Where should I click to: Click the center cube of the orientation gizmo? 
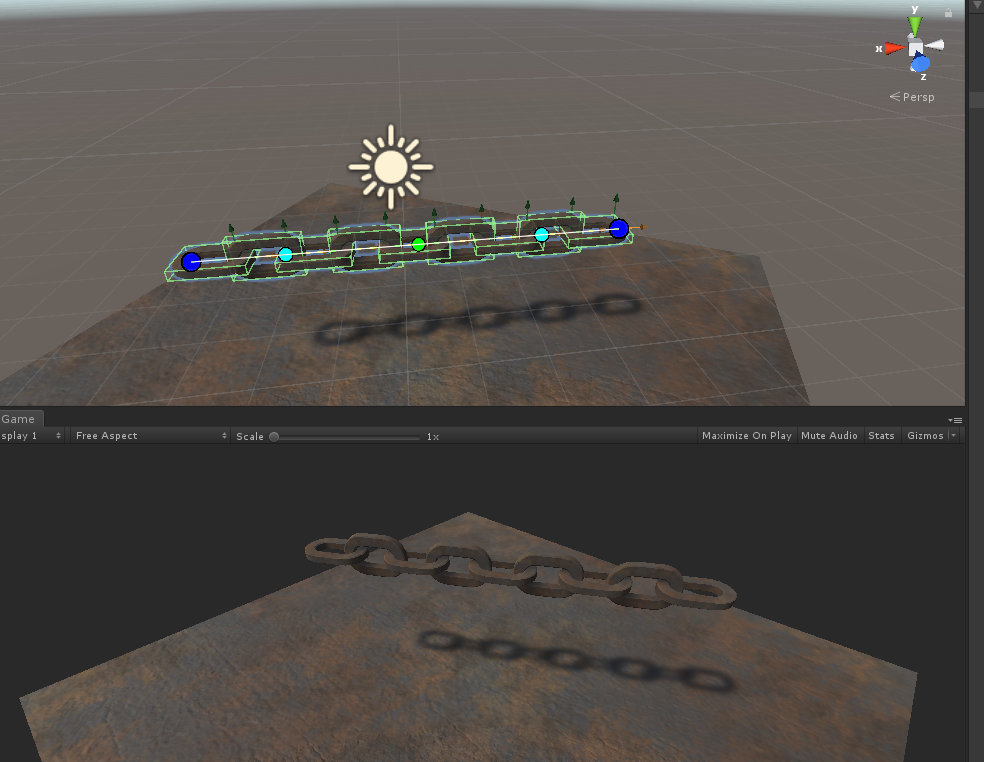916,48
